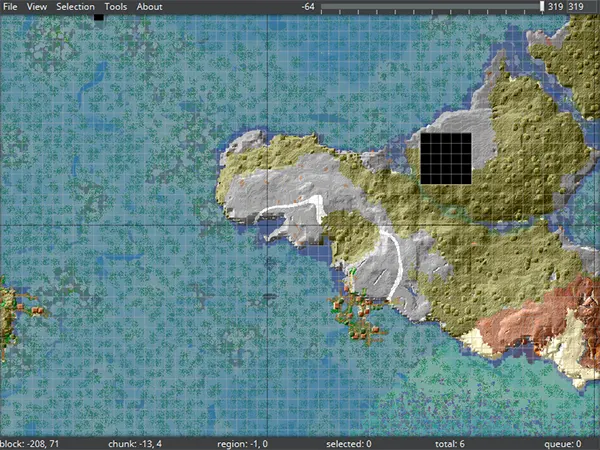Click the white snow path on gray mountain
600x450 pixels.
click(290, 209)
